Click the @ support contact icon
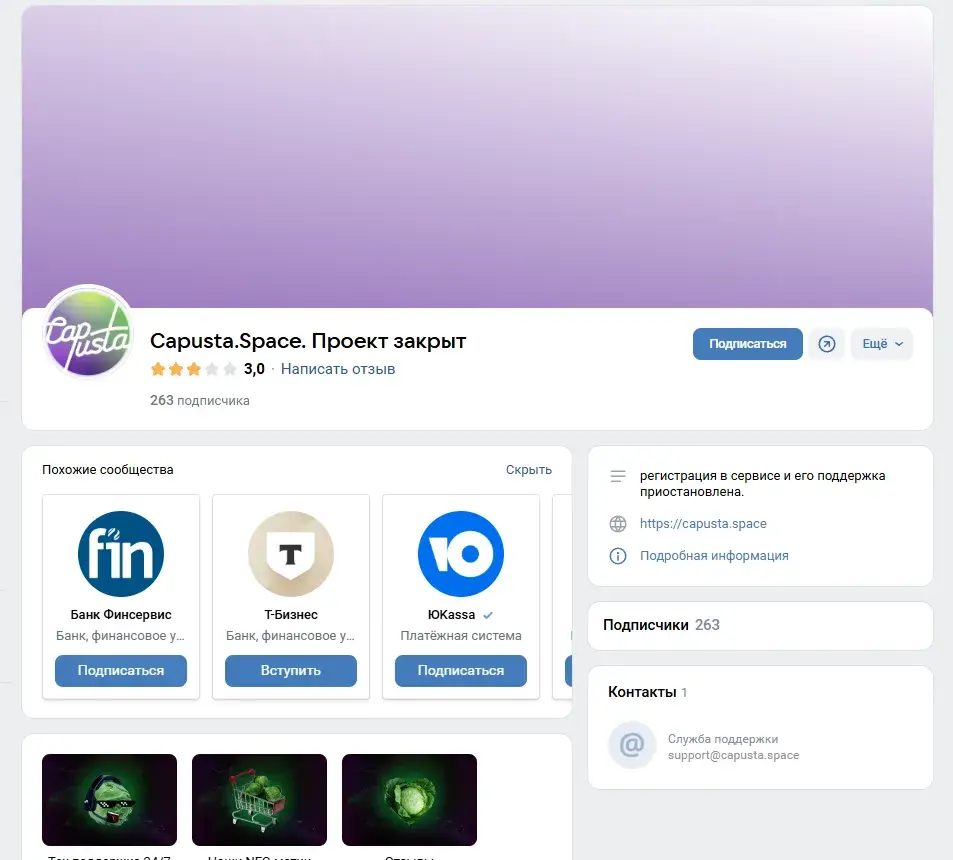953x860 pixels. (632, 745)
